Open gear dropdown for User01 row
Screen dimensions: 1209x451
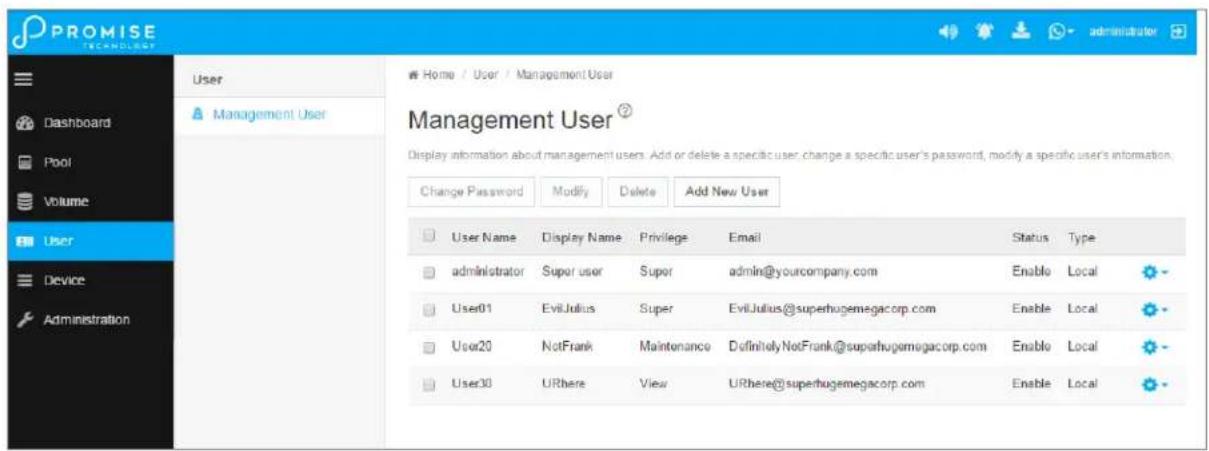point(1154,310)
